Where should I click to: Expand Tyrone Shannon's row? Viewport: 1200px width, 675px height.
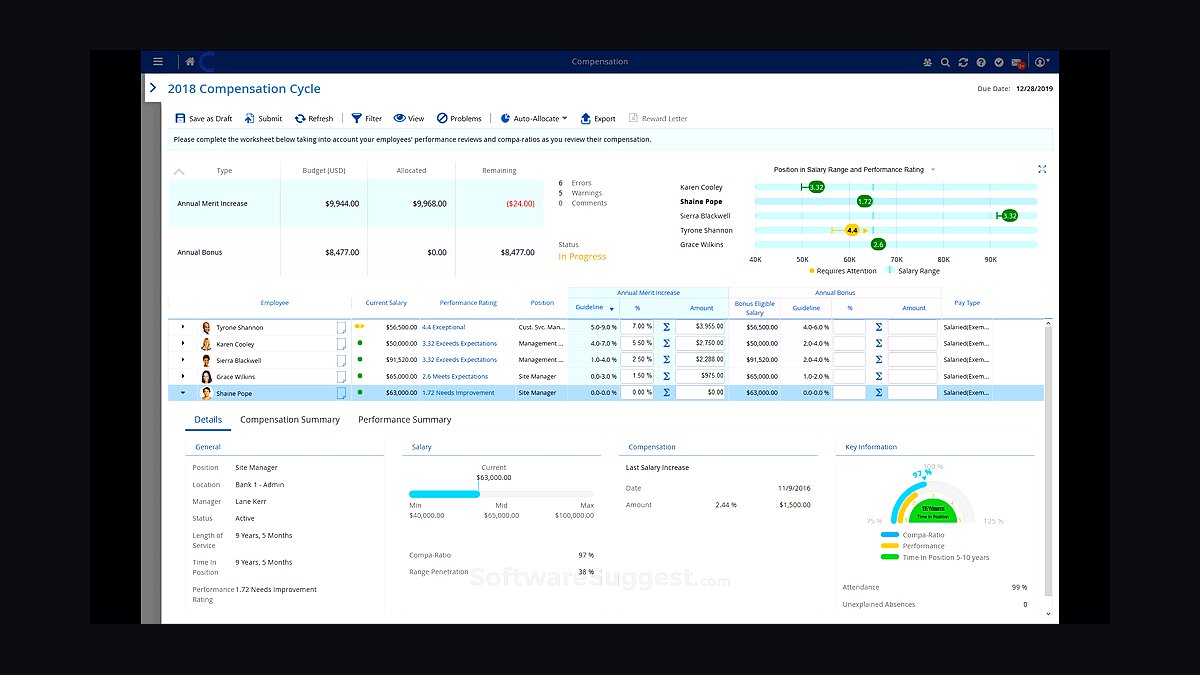pos(182,327)
